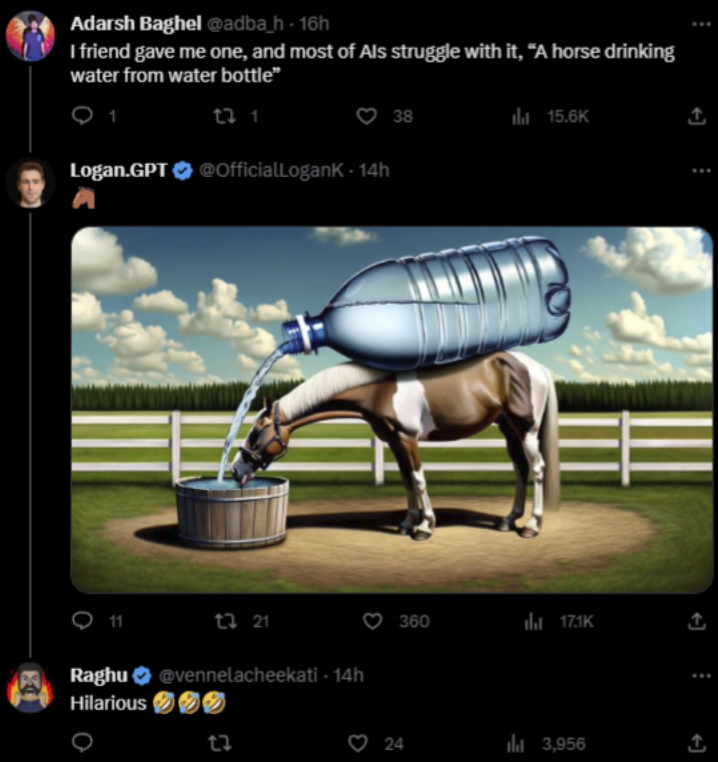Retweet Adarsh Baghel's horse prompt tweet
Viewport: 718px width, 762px height.
pos(224,116)
